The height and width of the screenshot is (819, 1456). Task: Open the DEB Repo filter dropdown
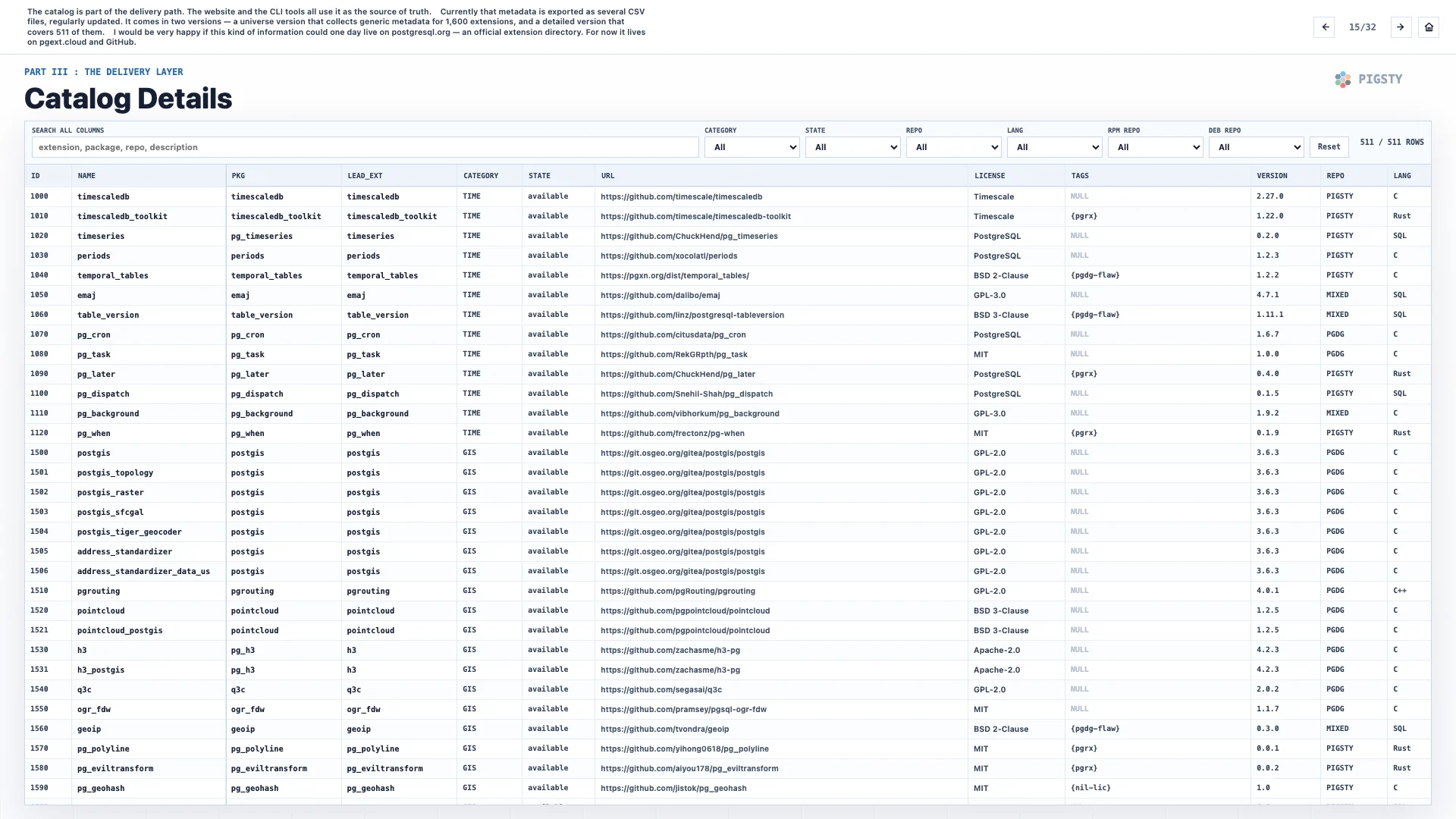[x=1256, y=147]
